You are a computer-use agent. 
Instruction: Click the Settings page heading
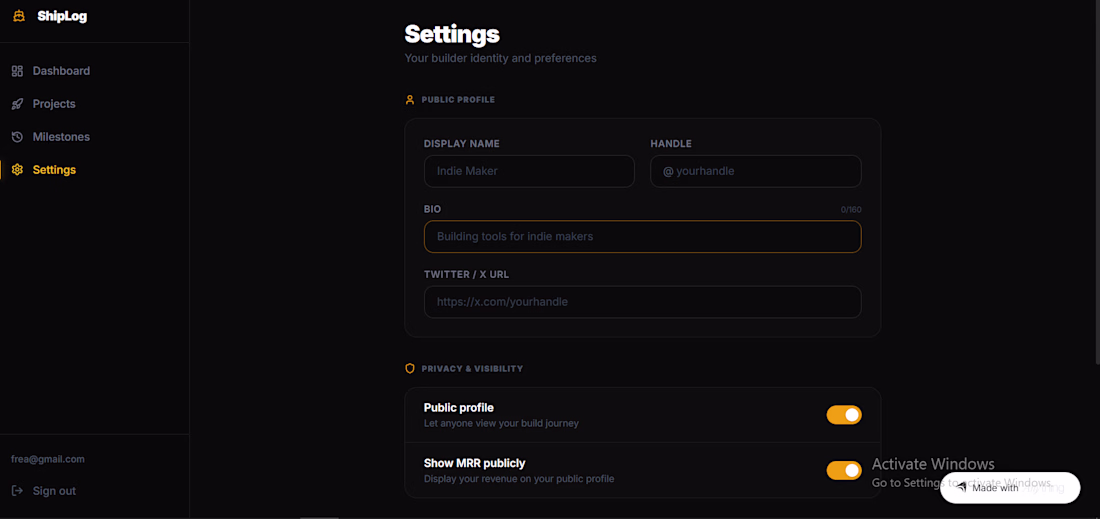(x=452, y=34)
